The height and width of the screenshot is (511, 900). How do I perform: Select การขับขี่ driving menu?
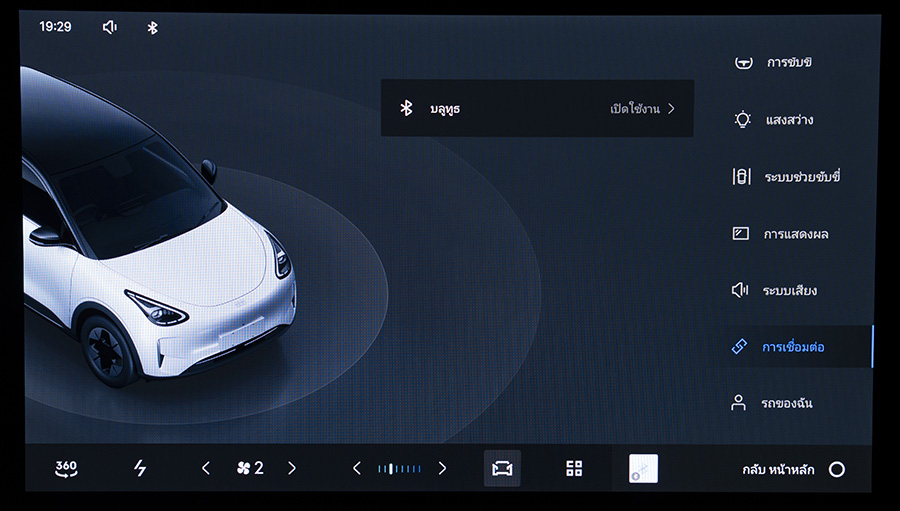pyautogui.click(x=788, y=63)
